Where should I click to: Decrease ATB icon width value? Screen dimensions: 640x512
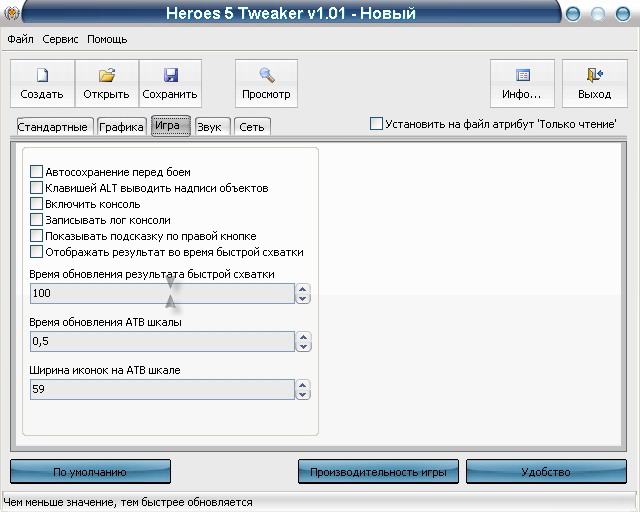302,394
